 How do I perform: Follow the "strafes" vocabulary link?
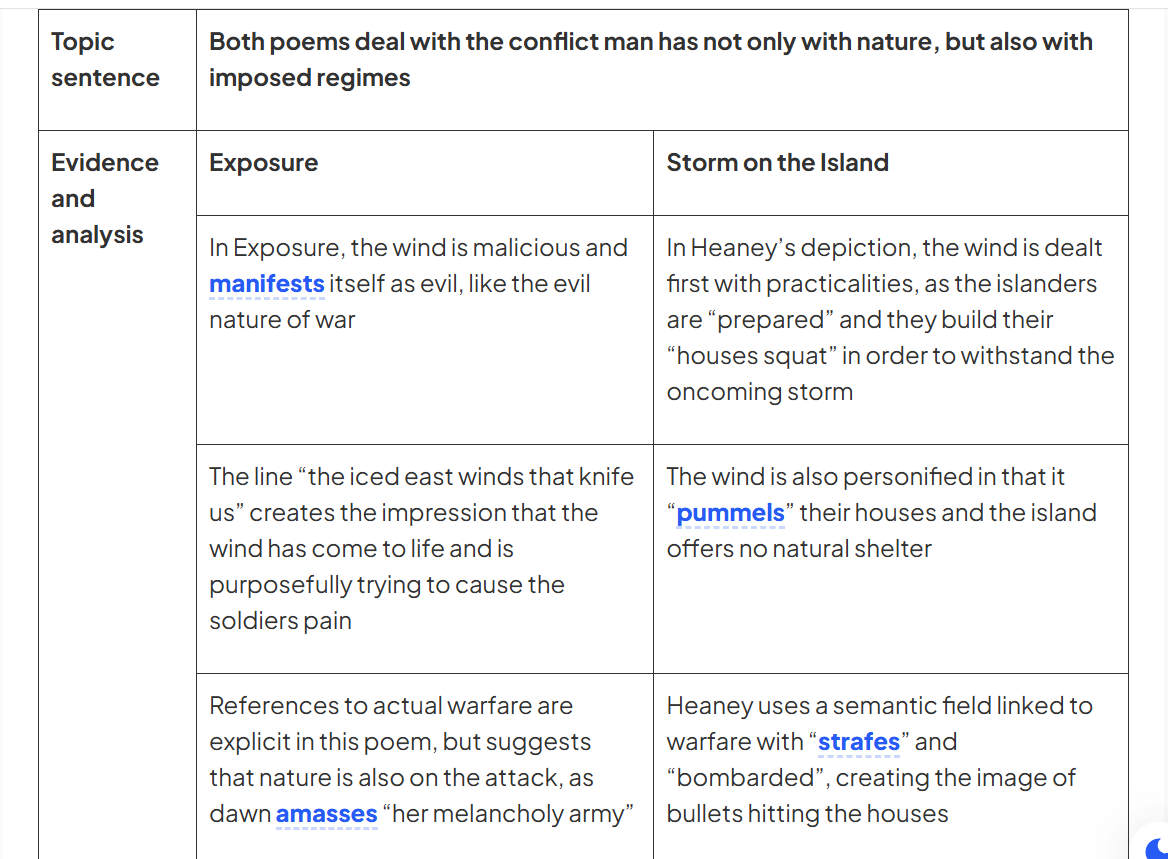pos(859,741)
